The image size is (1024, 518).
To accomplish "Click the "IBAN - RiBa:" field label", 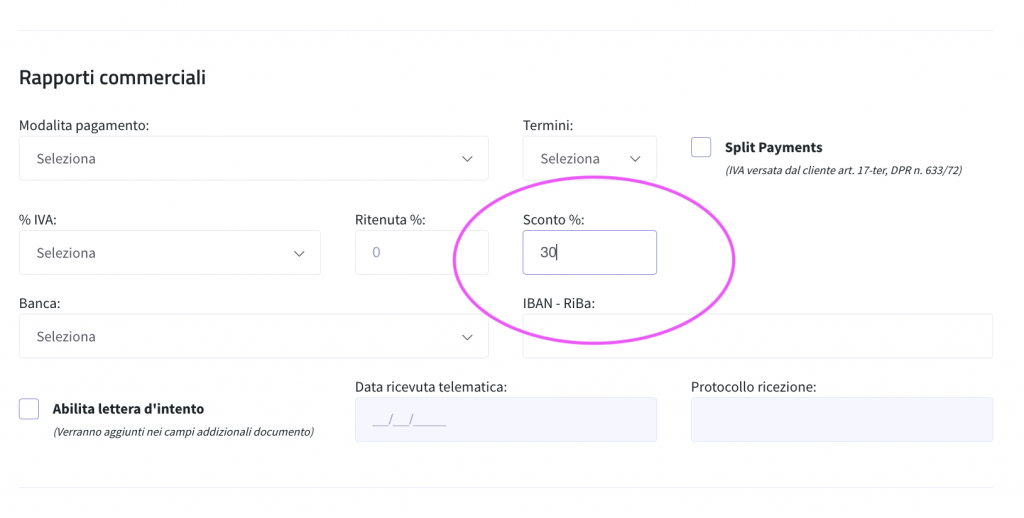I will 558,303.
